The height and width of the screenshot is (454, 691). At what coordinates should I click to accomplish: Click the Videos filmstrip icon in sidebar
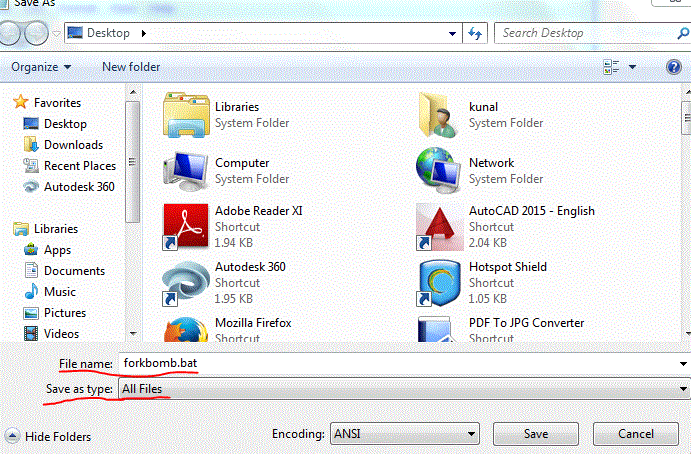click(x=31, y=333)
